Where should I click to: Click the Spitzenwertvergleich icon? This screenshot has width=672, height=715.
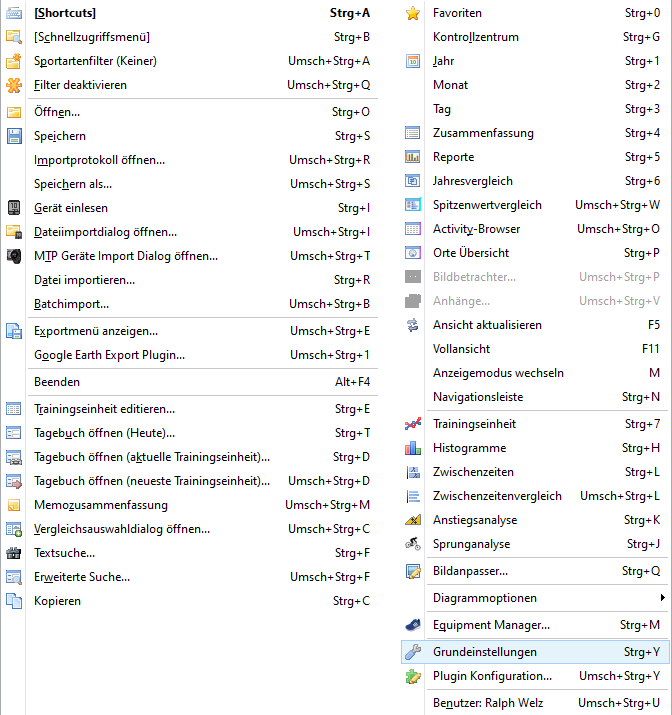coord(413,205)
